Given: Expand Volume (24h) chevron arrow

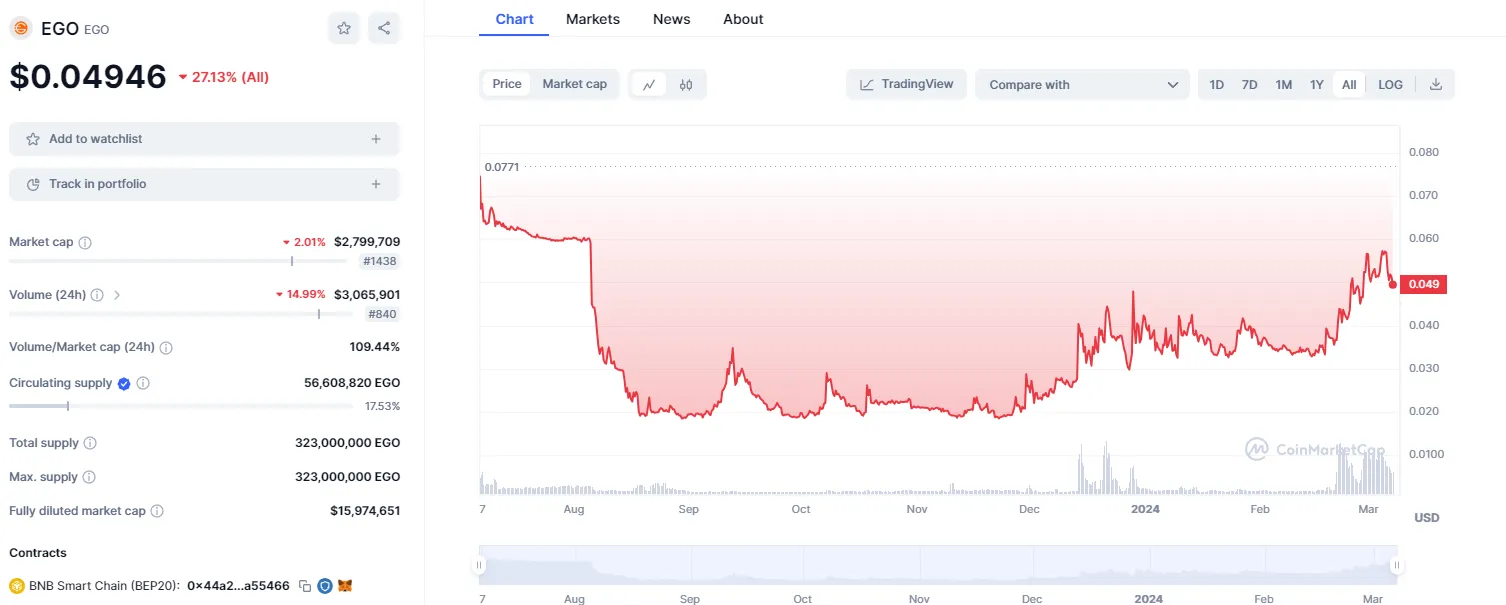Looking at the screenshot, I should (x=117, y=295).
